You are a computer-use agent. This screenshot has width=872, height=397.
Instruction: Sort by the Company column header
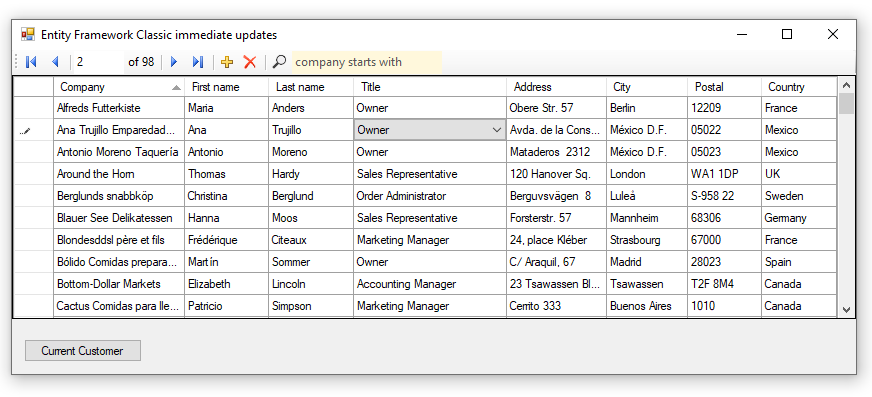119,87
